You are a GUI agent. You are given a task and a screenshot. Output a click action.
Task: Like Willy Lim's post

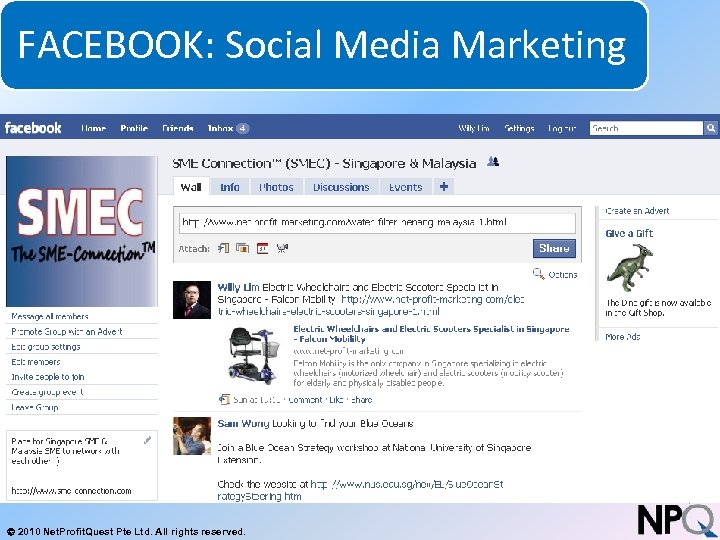coord(336,400)
